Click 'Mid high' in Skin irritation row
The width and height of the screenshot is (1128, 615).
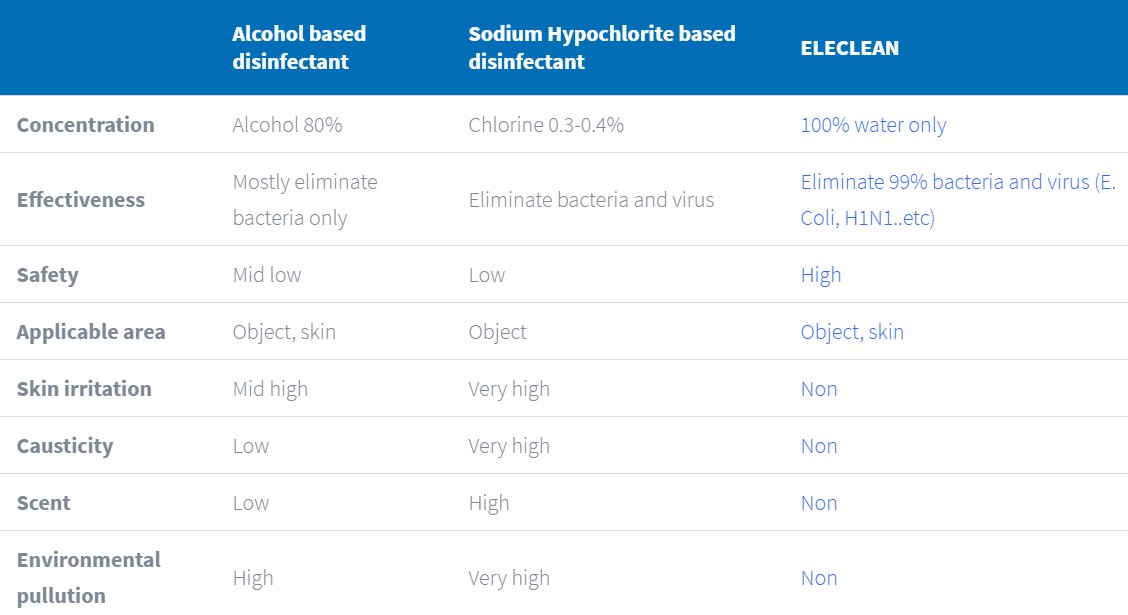[270, 389]
